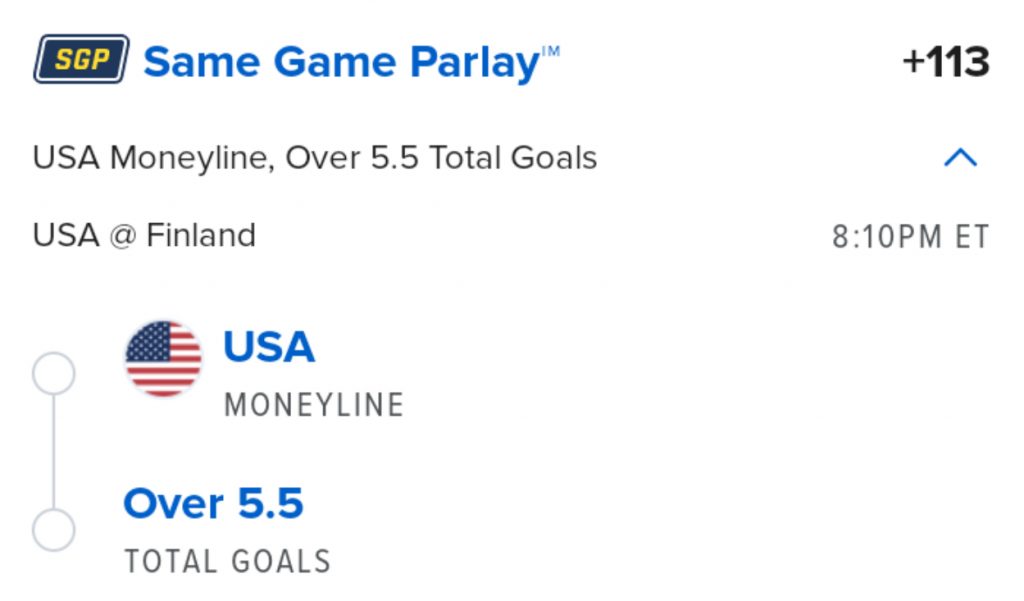Click the blue Over 5.5 selection
Image resolution: width=1024 pixels, height=601 pixels.
(213, 503)
